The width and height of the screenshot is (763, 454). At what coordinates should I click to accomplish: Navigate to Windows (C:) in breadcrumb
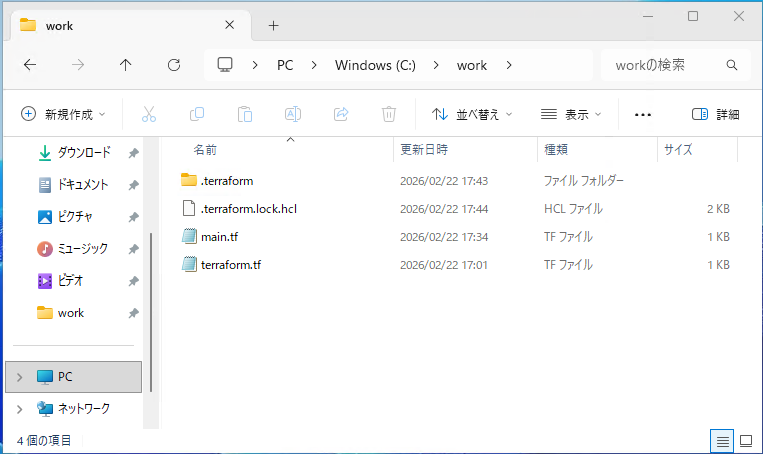[374, 65]
